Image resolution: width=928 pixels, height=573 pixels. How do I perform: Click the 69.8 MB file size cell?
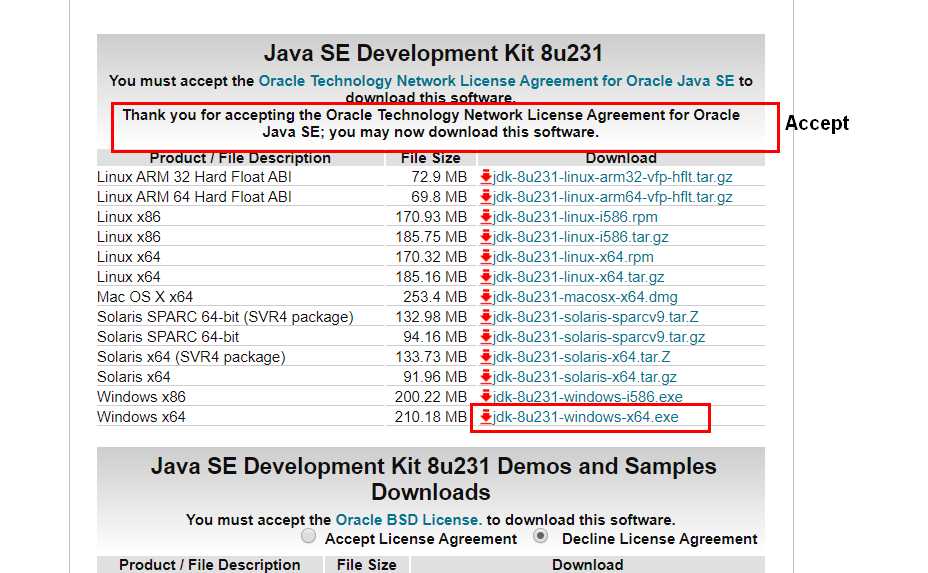click(439, 197)
